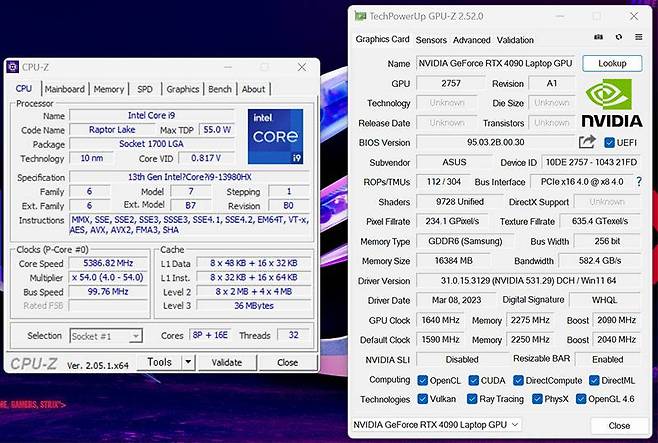Click the Multiplier value x 54.0

108,277
